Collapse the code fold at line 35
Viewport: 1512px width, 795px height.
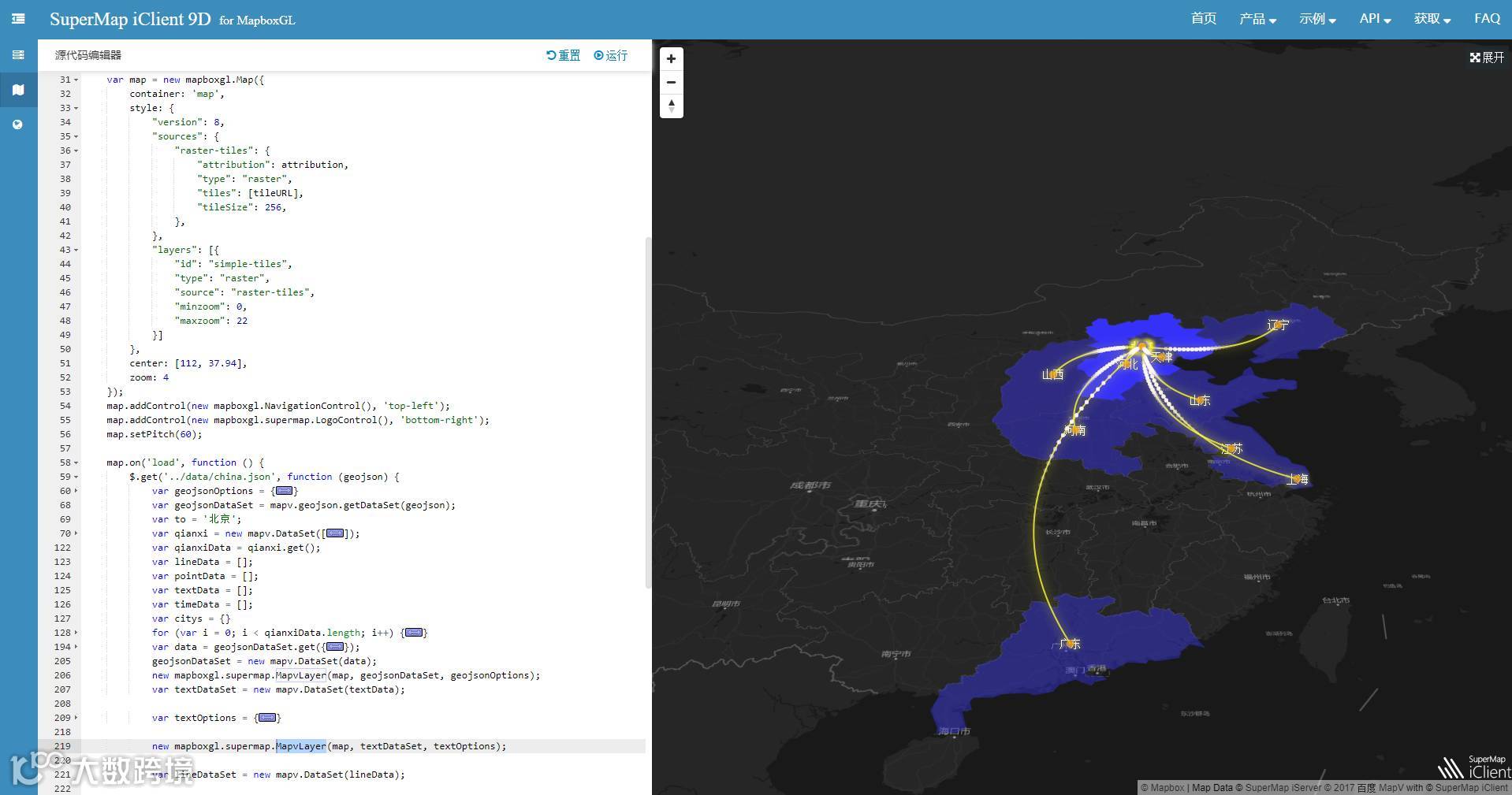[x=76, y=136]
